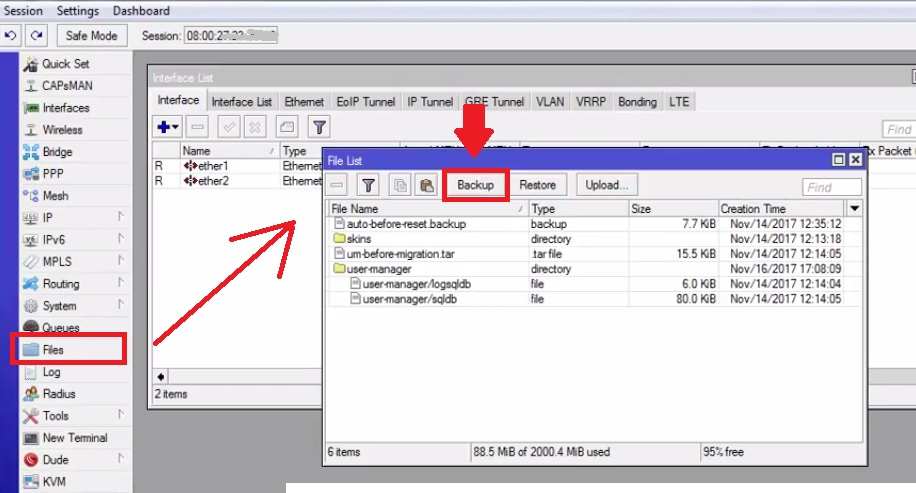Open Bridge from the sidebar
Image resolution: width=916 pixels, height=493 pixels.
(57, 152)
